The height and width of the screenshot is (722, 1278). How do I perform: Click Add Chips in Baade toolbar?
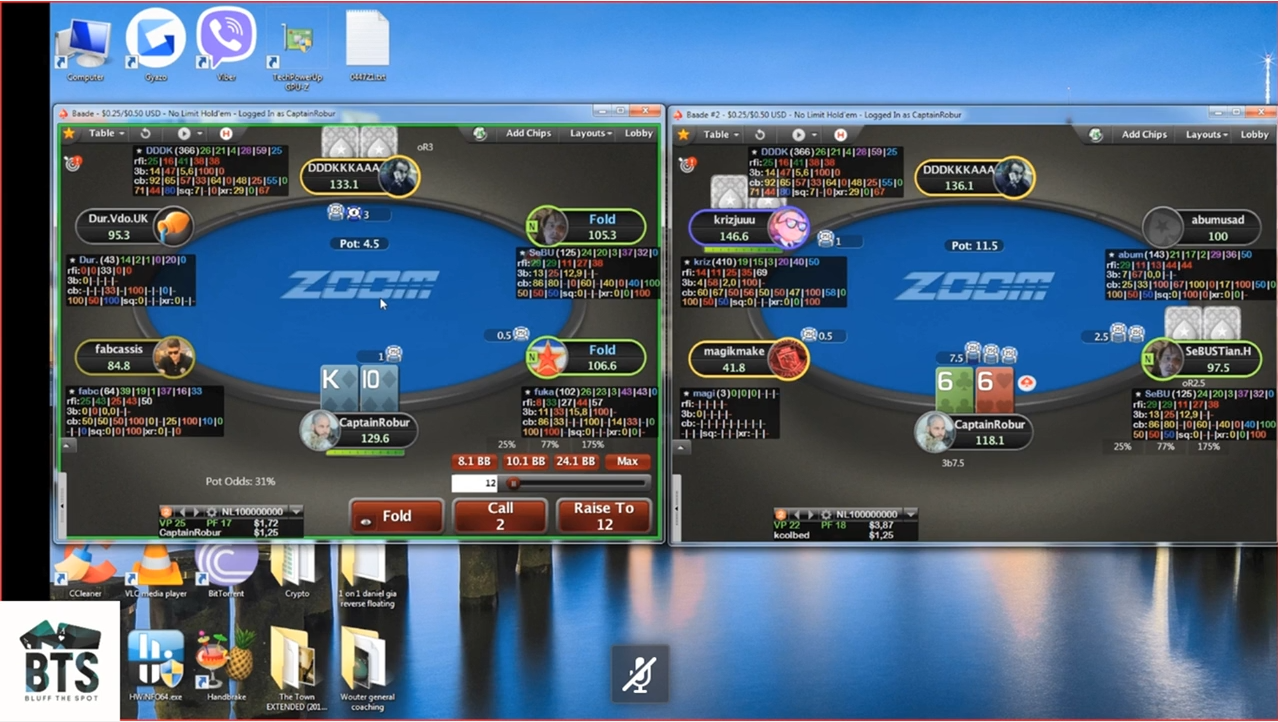coord(528,133)
